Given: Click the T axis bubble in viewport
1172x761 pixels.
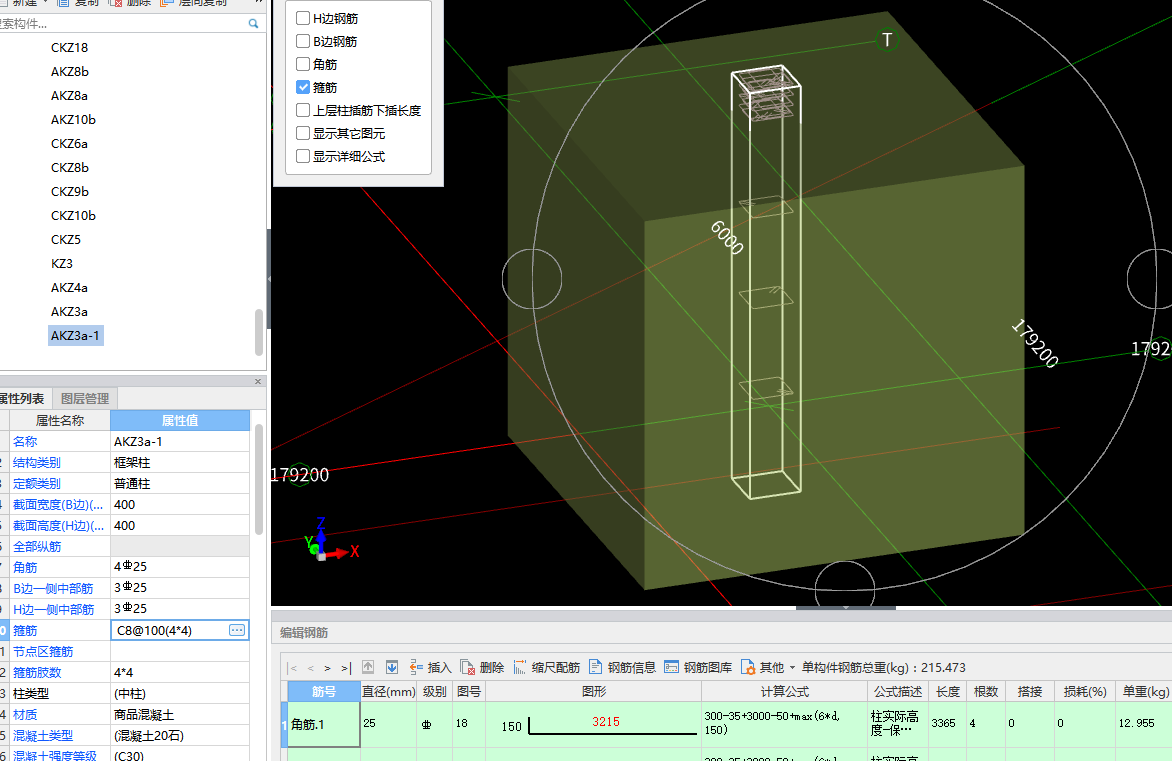Looking at the screenshot, I should [887, 40].
